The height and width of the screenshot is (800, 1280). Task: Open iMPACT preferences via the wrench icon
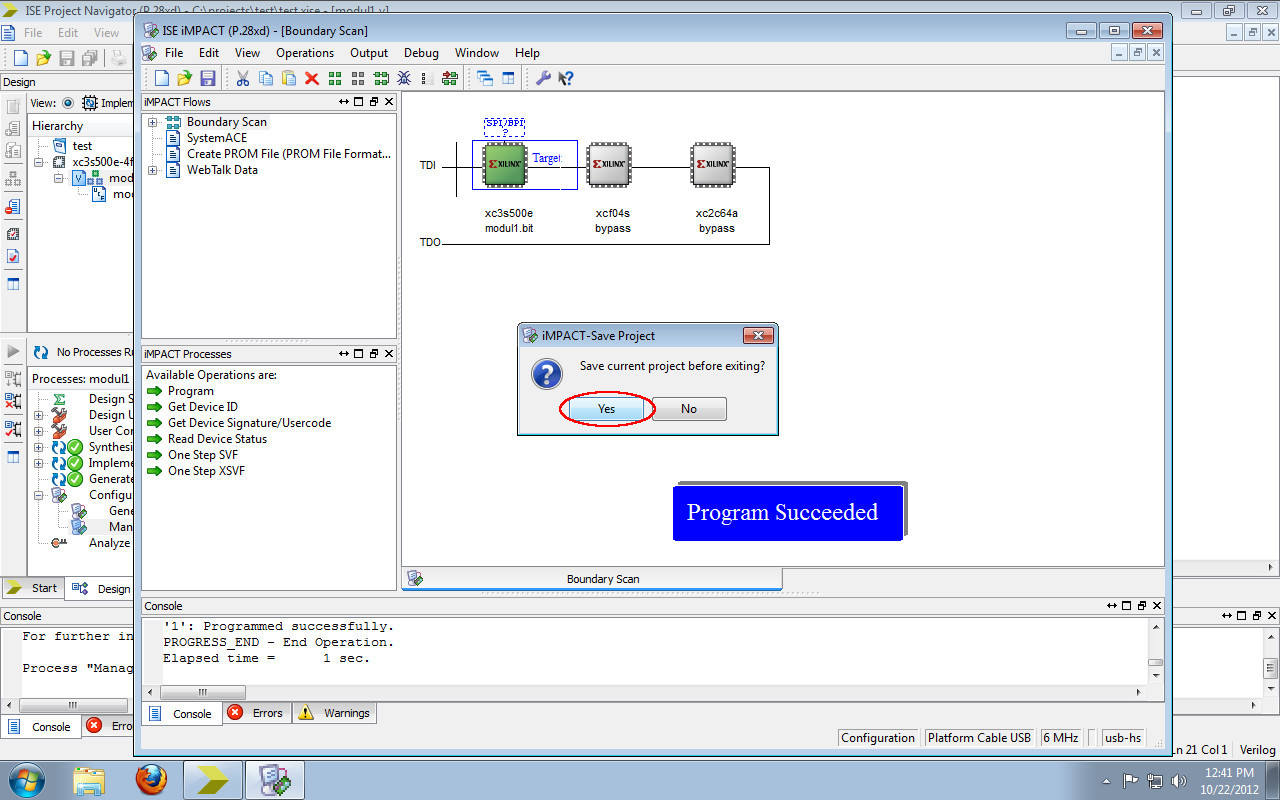point(543,78)
